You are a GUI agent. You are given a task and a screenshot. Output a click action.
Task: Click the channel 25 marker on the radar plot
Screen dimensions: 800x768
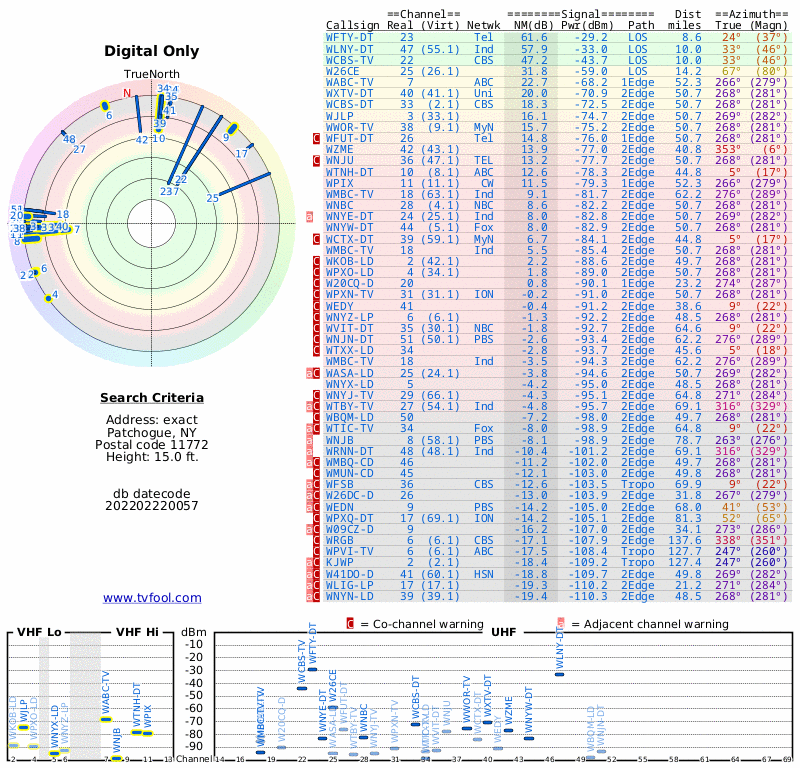(212, 198)
